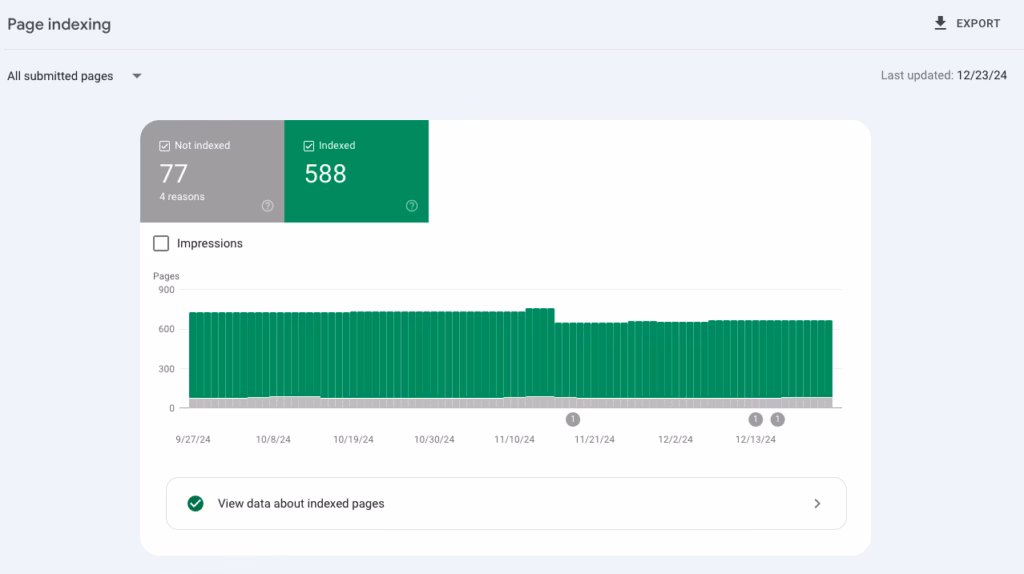Select the Not indexed 77 card
The height and width of the screenshot is (574, 1024).
click(212, 172)
